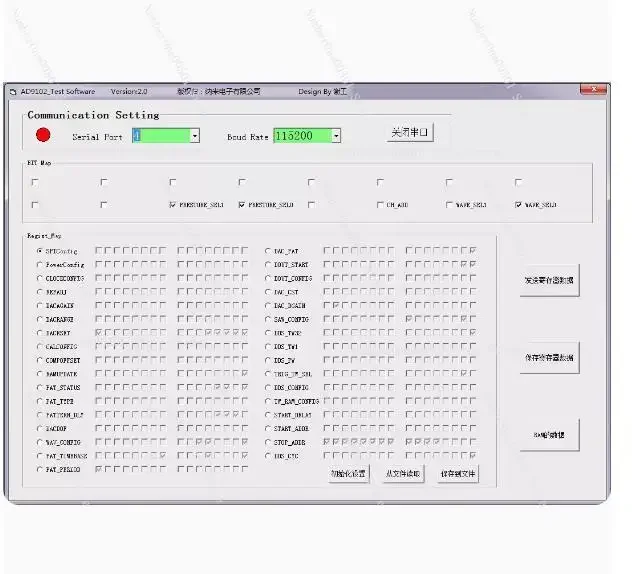
Task: Select the WAV_CONFIG register radio button
Action: pyautogui.click(x=40, y=442)
